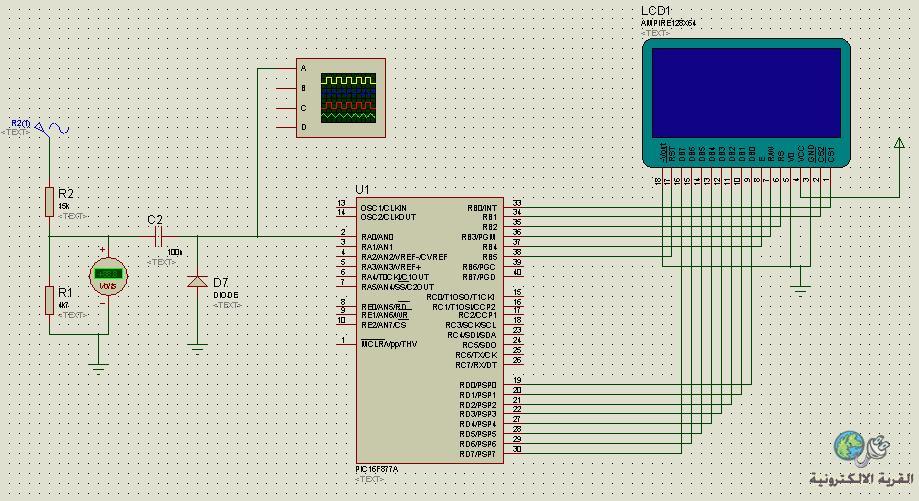Click the R2 reference label
Image resolution: width=919 pixels, height=501 pixels.
click(66, 193)
